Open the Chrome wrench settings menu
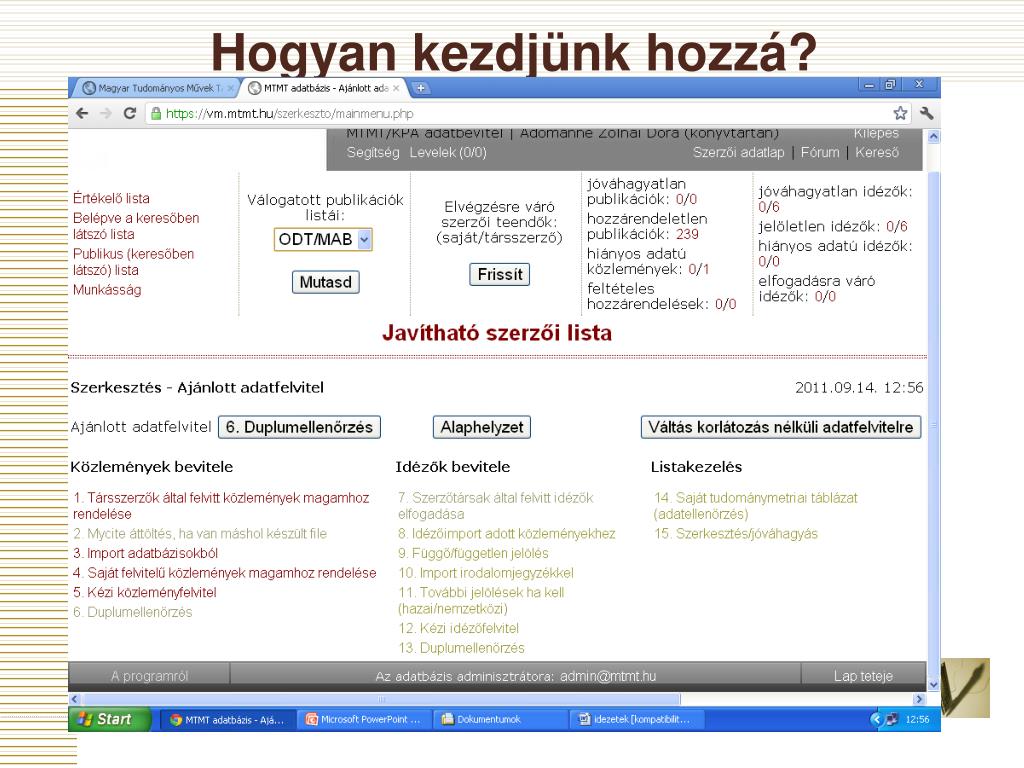1024x768 pixels. click(x=926, y=114)
